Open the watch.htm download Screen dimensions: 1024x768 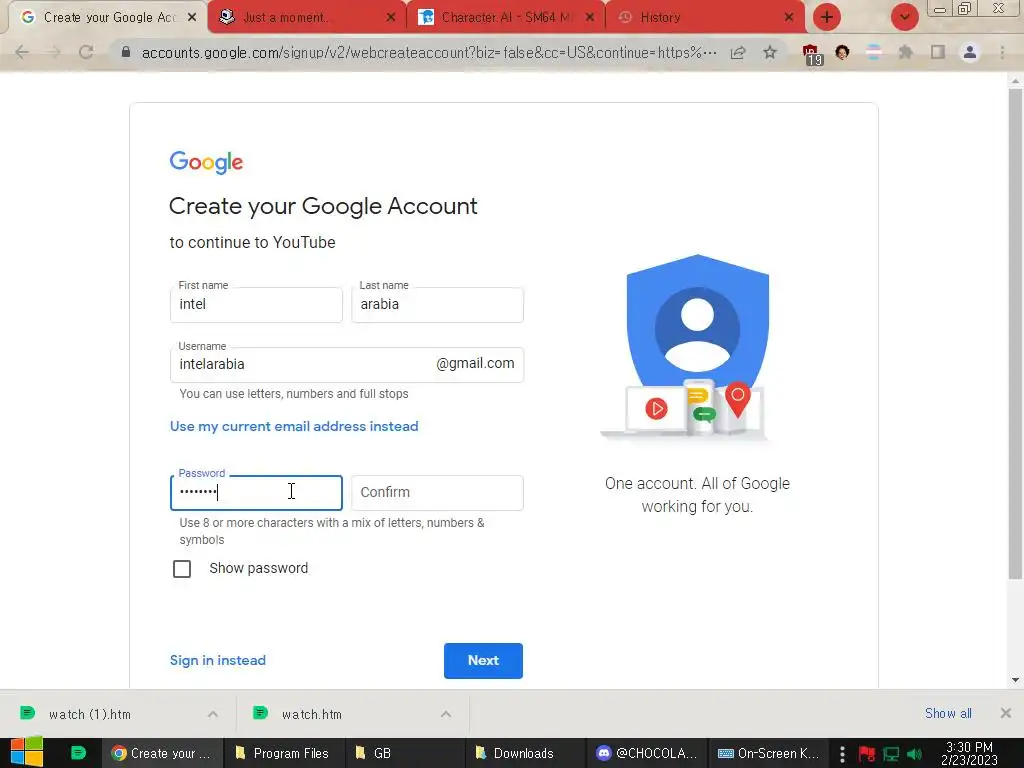point(312,714)
